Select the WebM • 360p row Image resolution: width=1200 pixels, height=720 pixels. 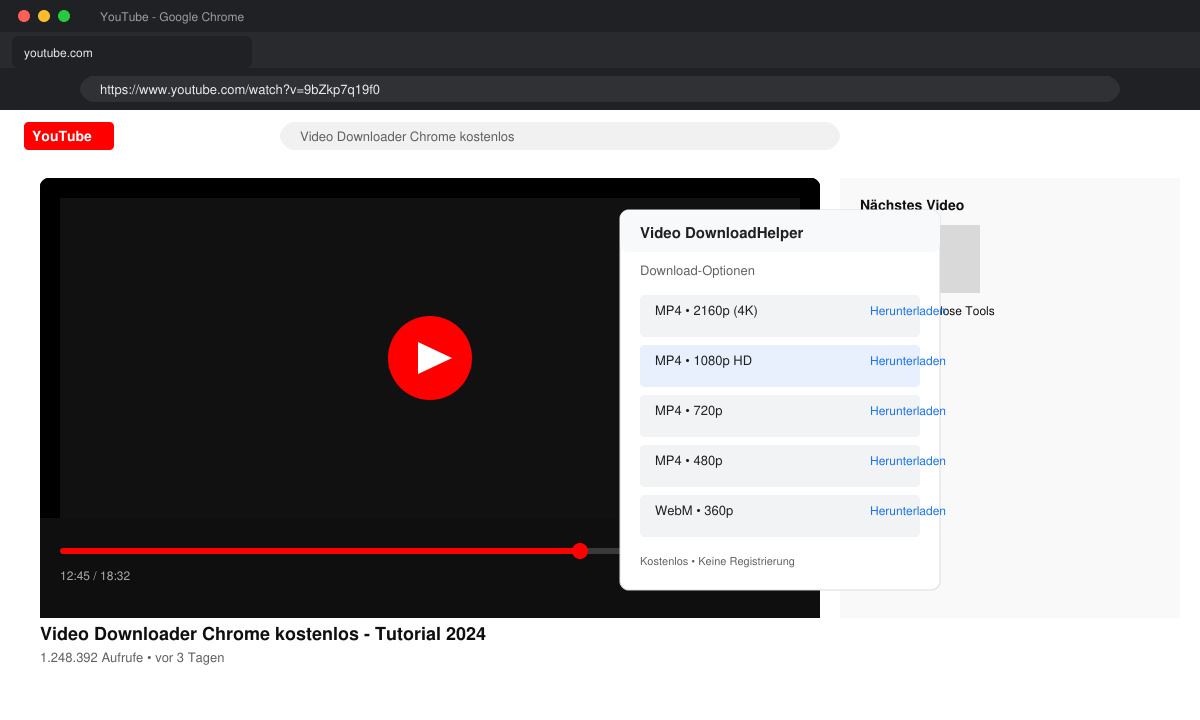pyautogui.click(x=780, y=516)
